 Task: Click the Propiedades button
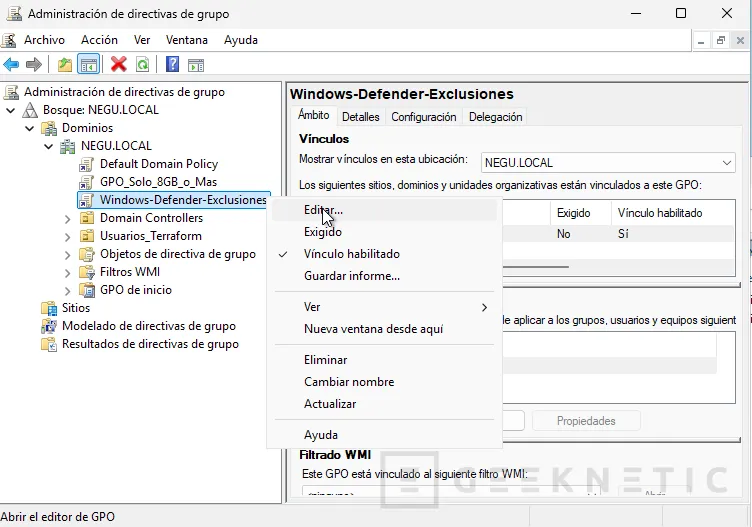coord(586,421)
